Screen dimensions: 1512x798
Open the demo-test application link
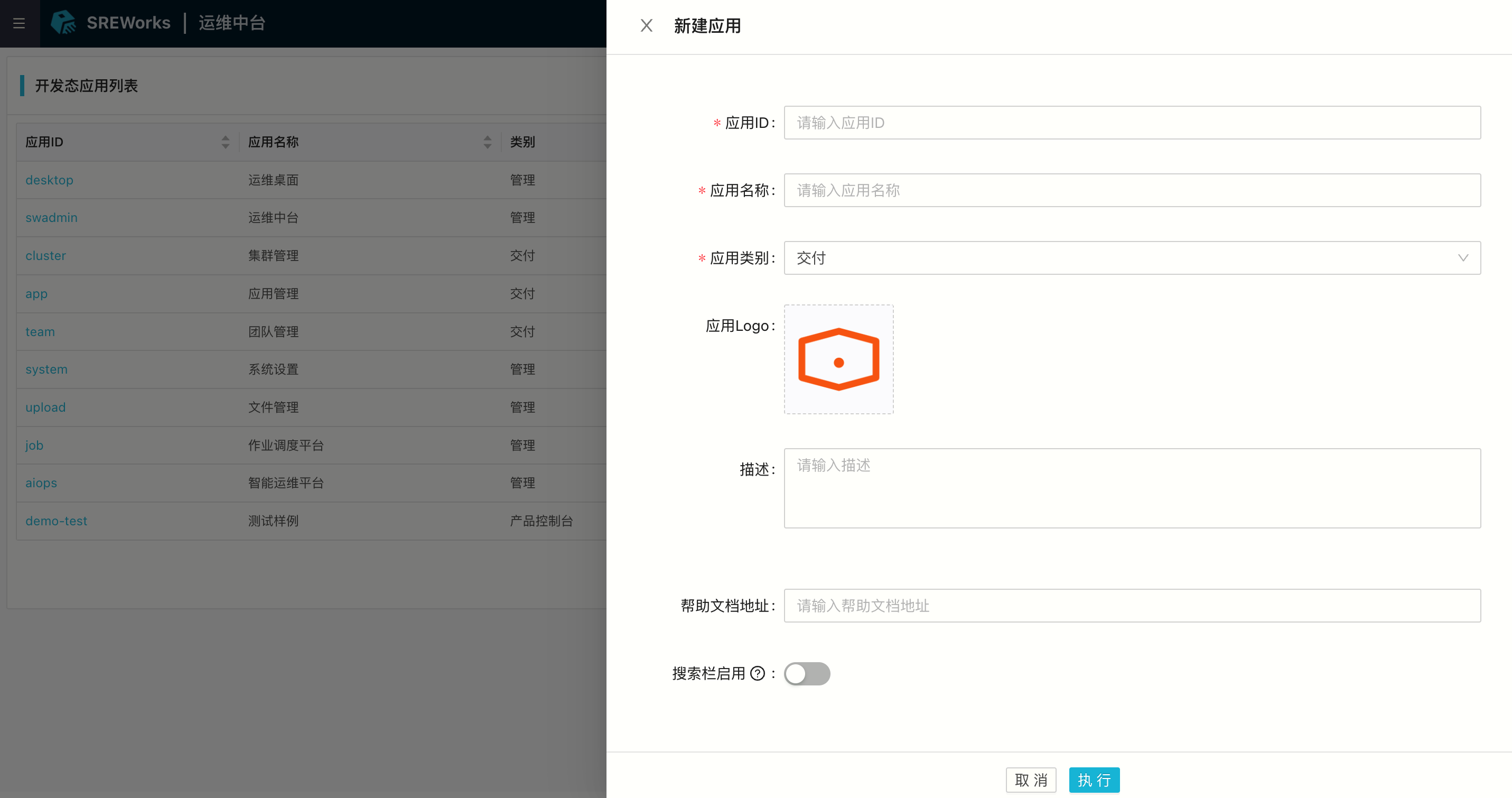click(x=57, y=521)
